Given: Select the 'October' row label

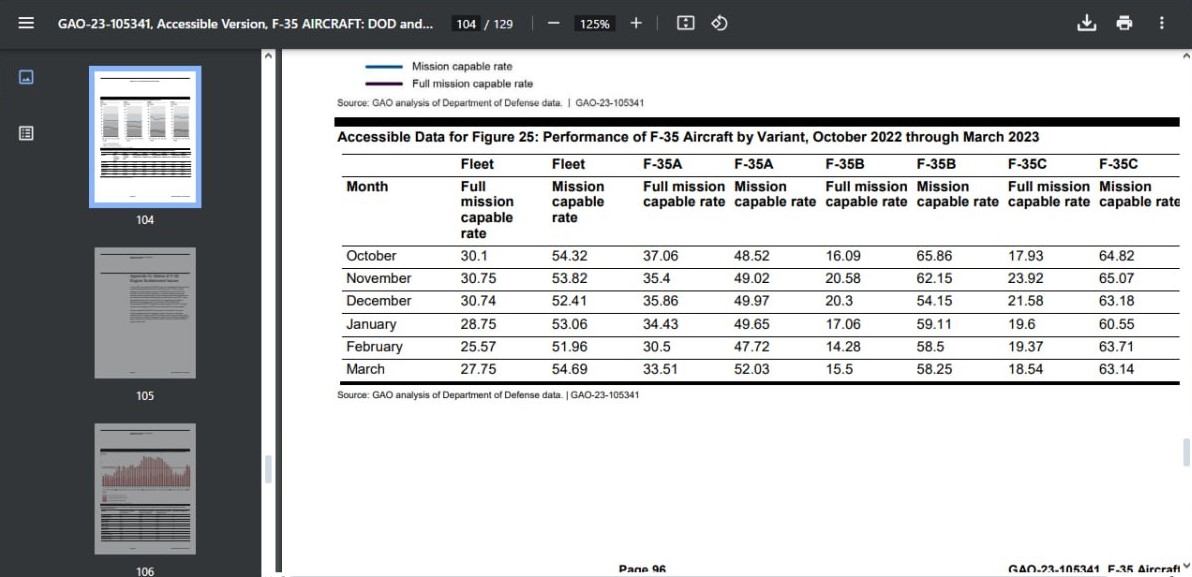Looking at the screenshot, I should (371, 256).
